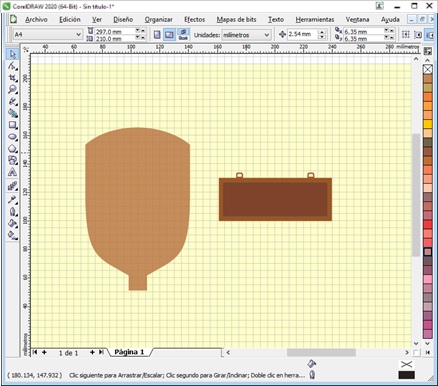Click the add page after button

tap(92, 352)
